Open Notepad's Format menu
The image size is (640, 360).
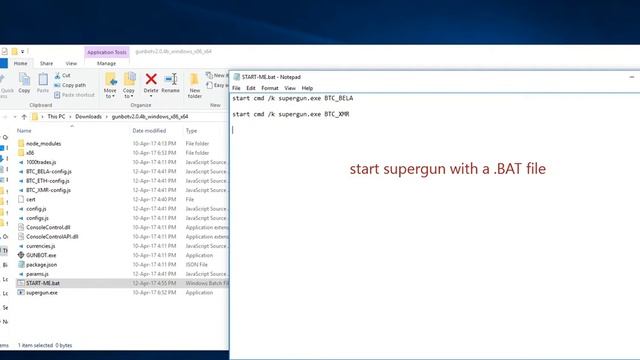tap(269, 88)
